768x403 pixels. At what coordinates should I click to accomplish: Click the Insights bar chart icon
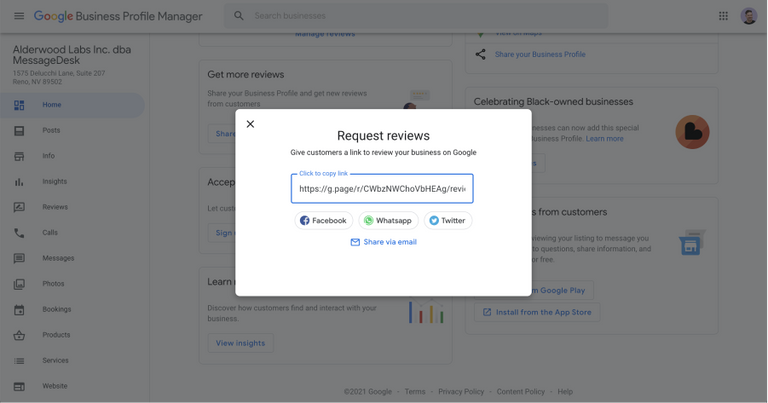click(19, 182)
